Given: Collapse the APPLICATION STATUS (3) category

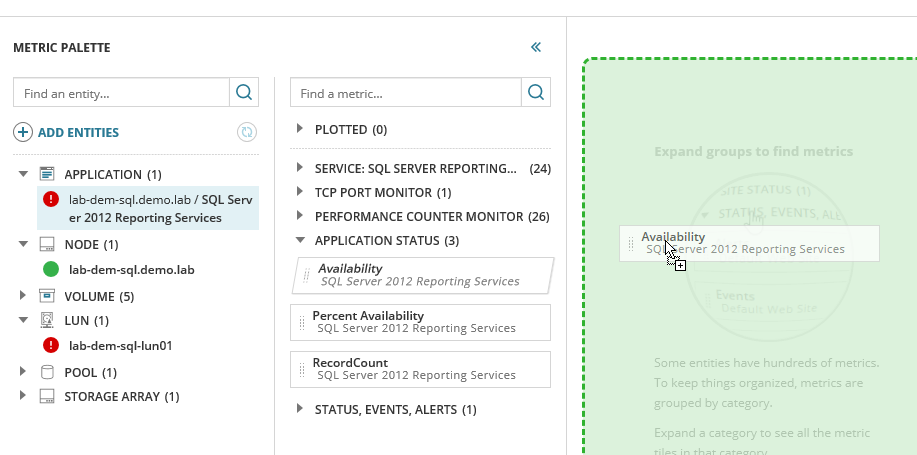Looking at the screenshot, I should tap(301, 240).
